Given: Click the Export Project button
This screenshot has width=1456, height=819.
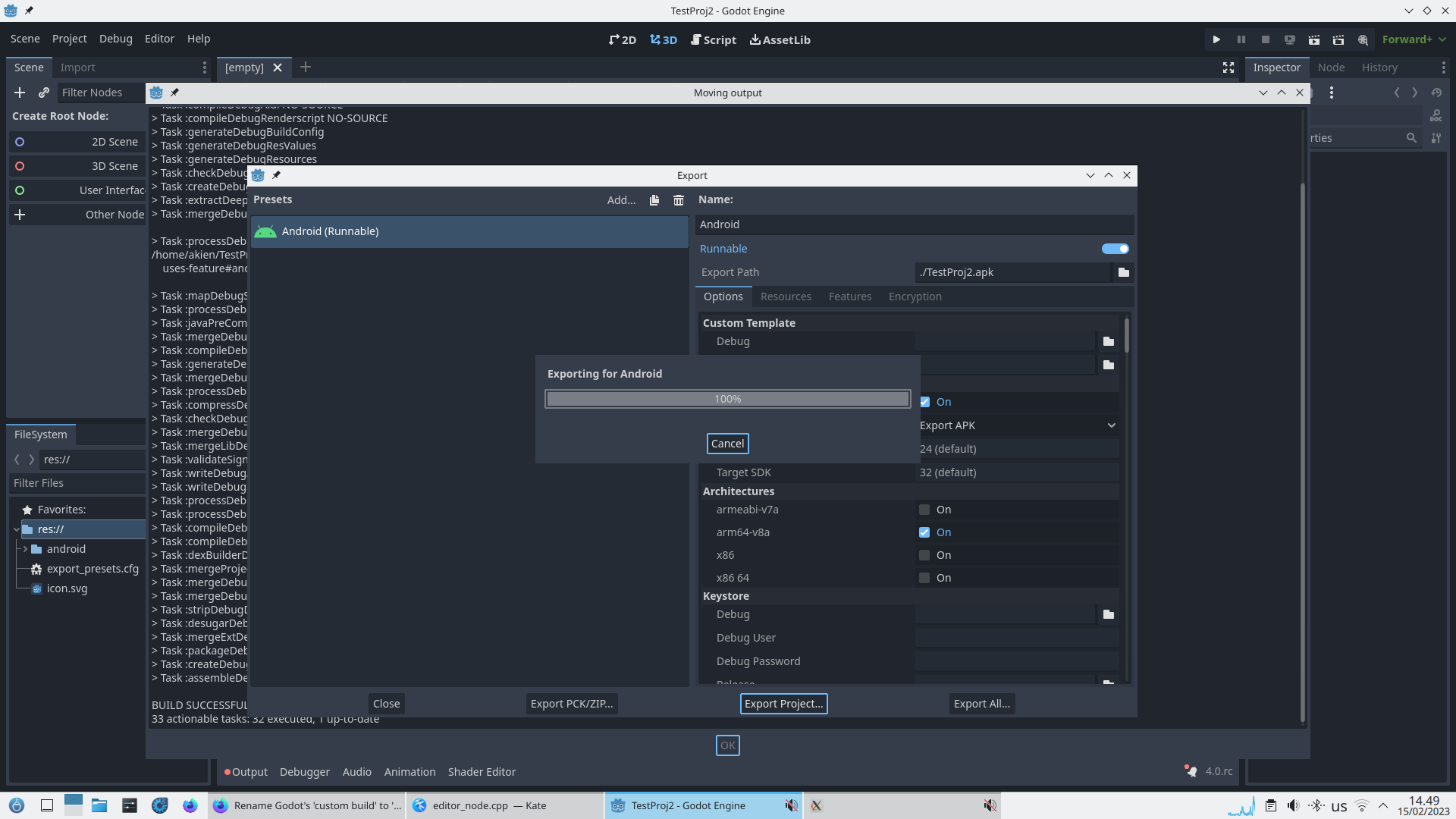Looking at the screenshot, I should 783,703.
